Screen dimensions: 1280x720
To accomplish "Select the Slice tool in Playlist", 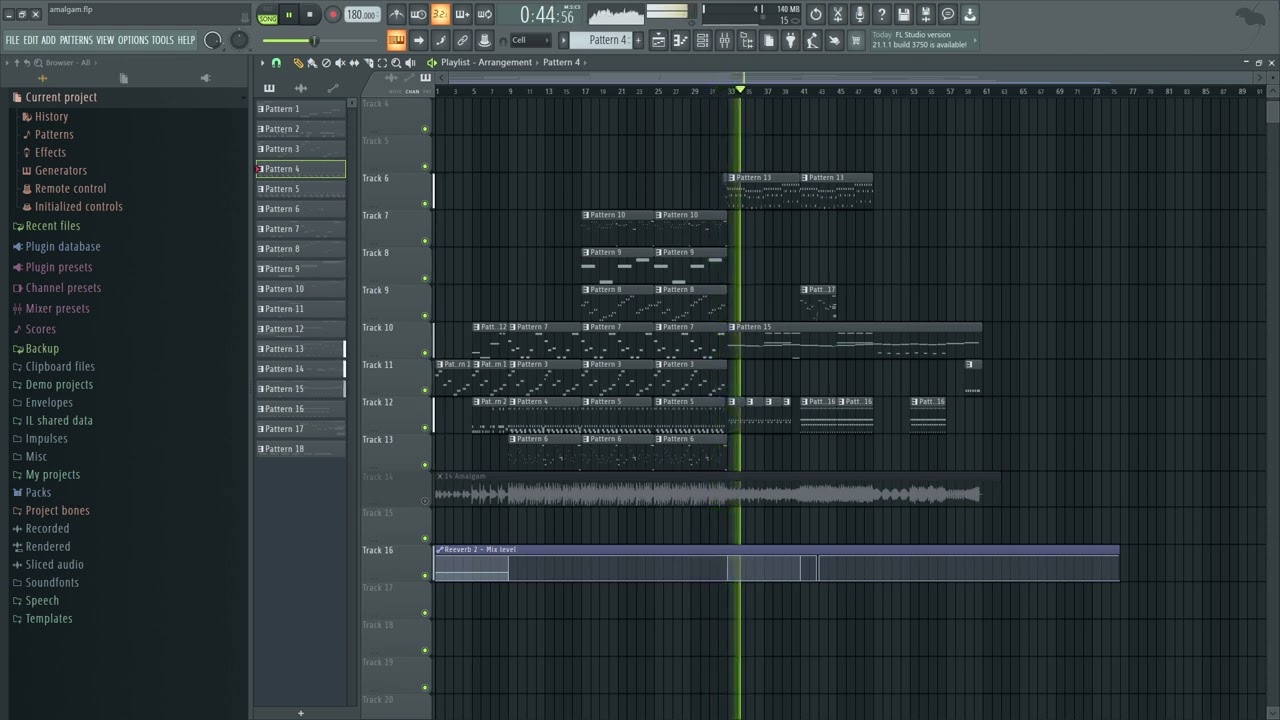I will coord(368,62).
